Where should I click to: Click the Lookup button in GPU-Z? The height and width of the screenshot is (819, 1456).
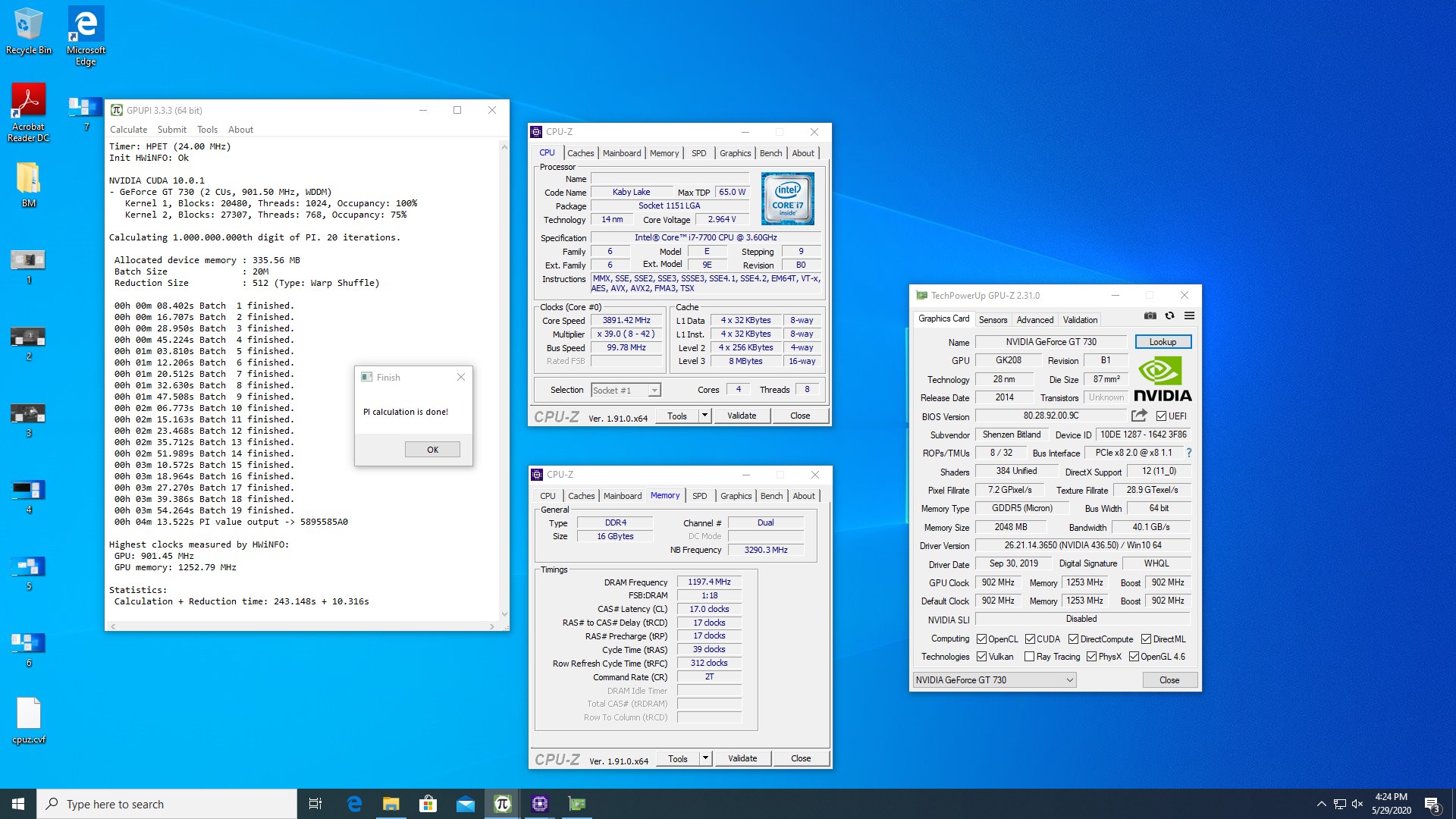coord(1163,342)
